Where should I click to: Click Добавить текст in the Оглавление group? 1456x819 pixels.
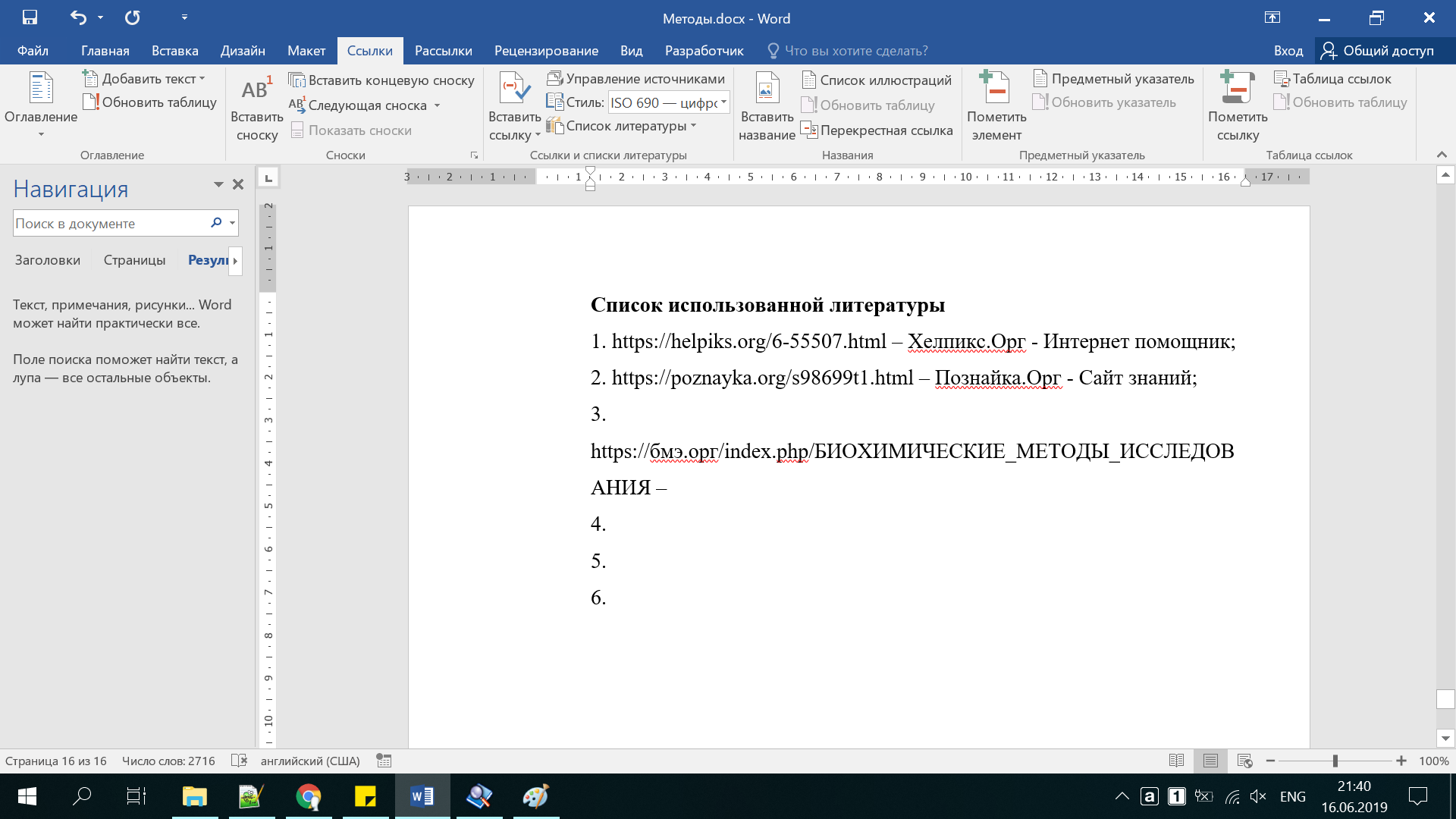pos(143,79)
